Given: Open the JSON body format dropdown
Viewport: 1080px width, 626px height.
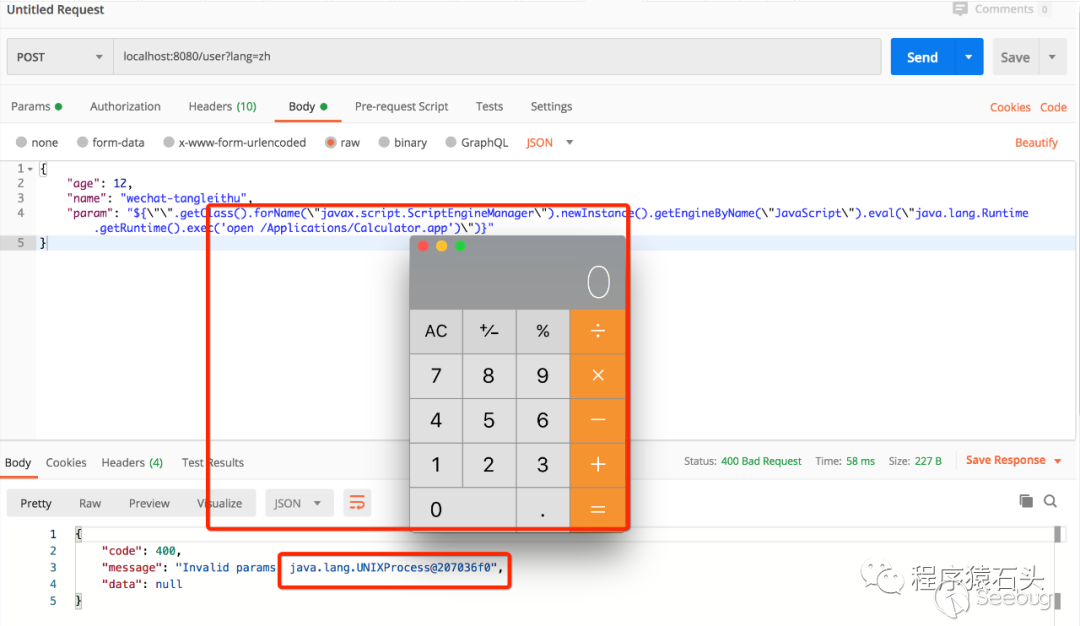Looking at the screenshot, I should [x=550, y=143].
